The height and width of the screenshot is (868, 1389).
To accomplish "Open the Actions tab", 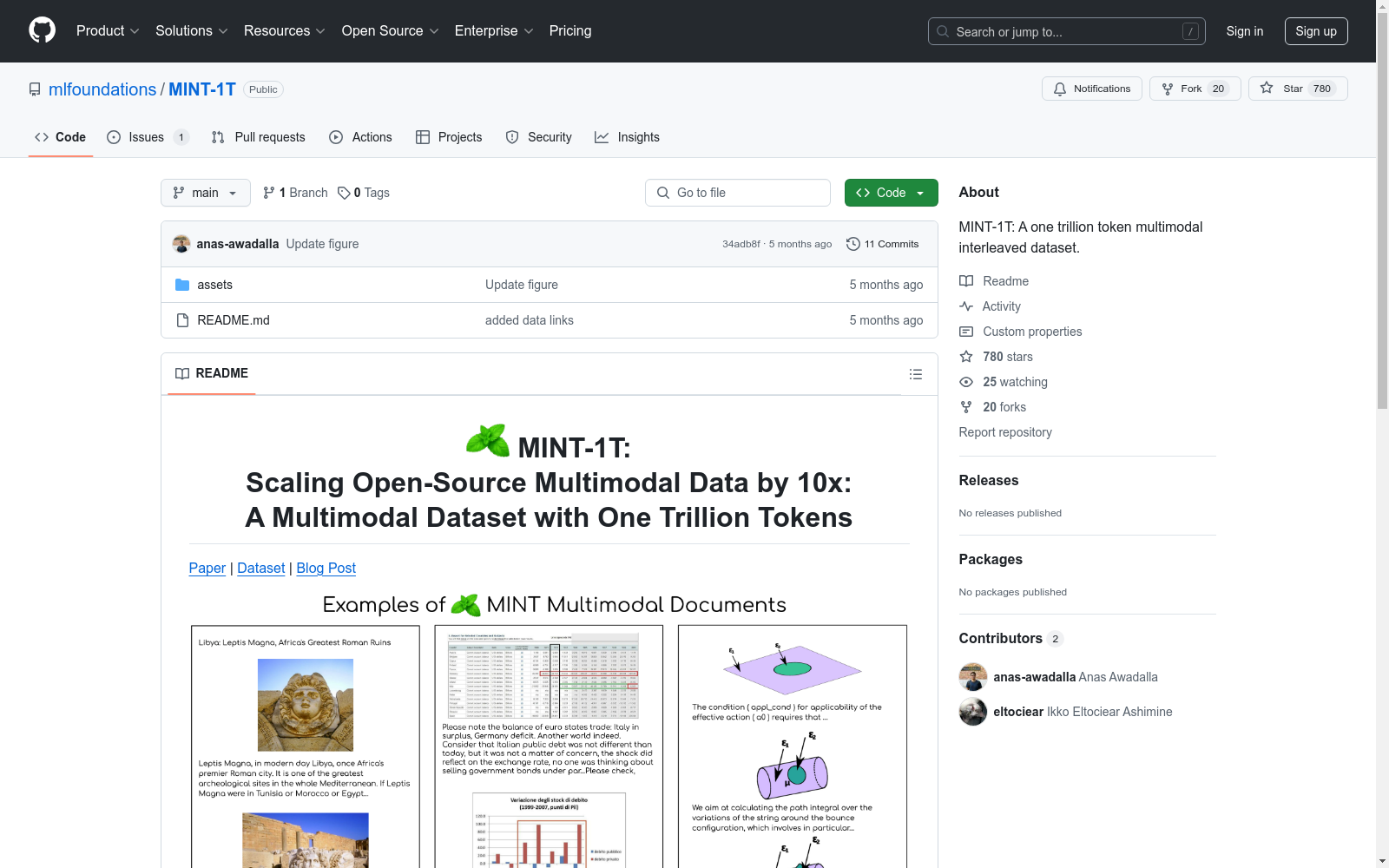I will pos(361,137).
